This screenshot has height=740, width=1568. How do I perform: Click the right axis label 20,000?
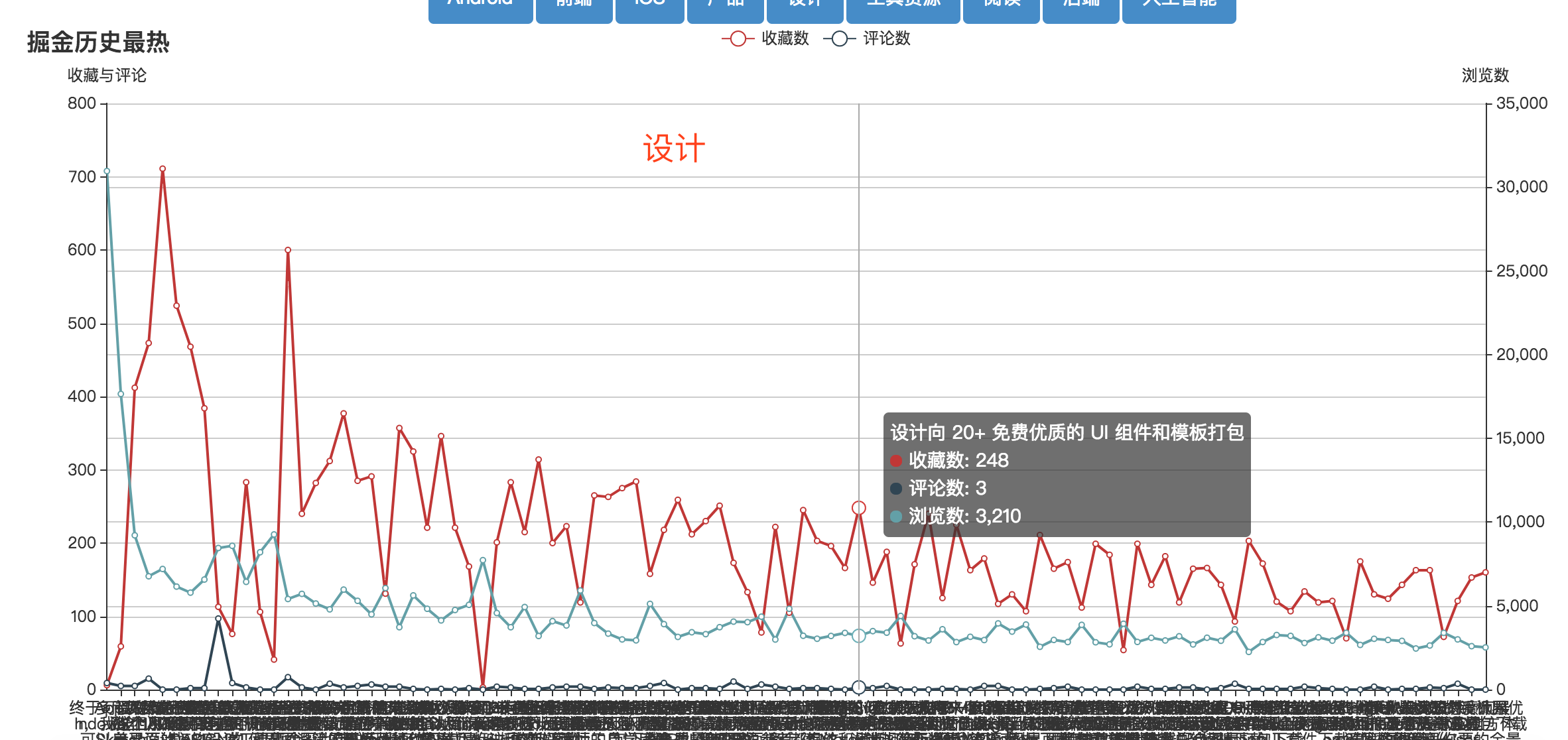click(1522, 355)
